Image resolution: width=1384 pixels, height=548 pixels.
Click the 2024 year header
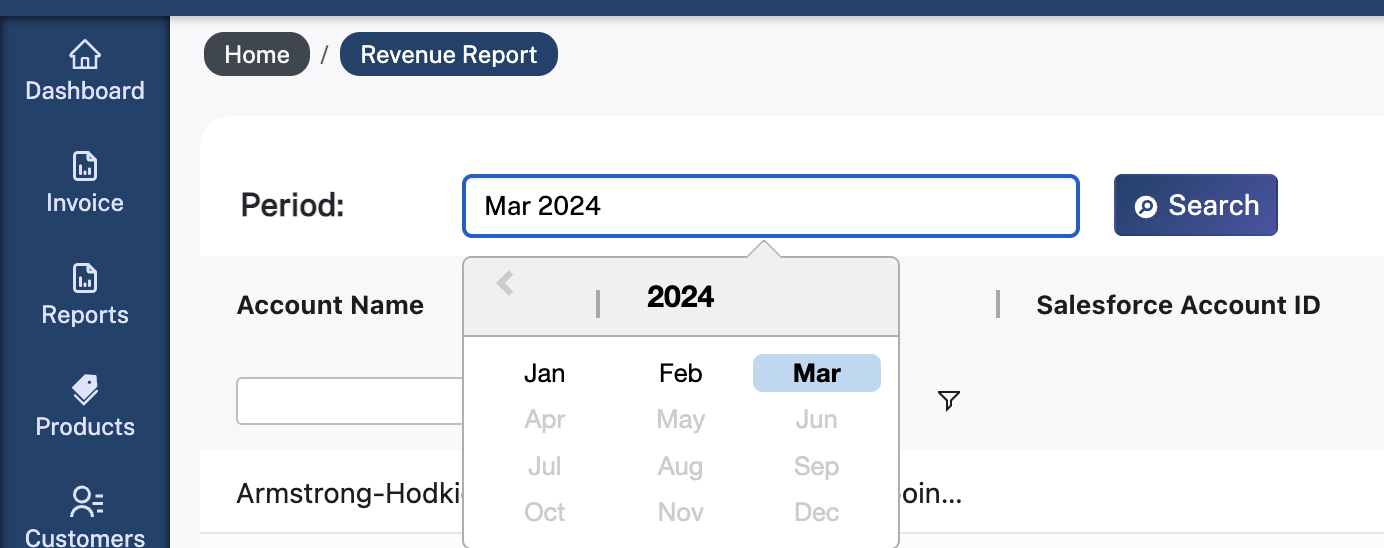681,296
